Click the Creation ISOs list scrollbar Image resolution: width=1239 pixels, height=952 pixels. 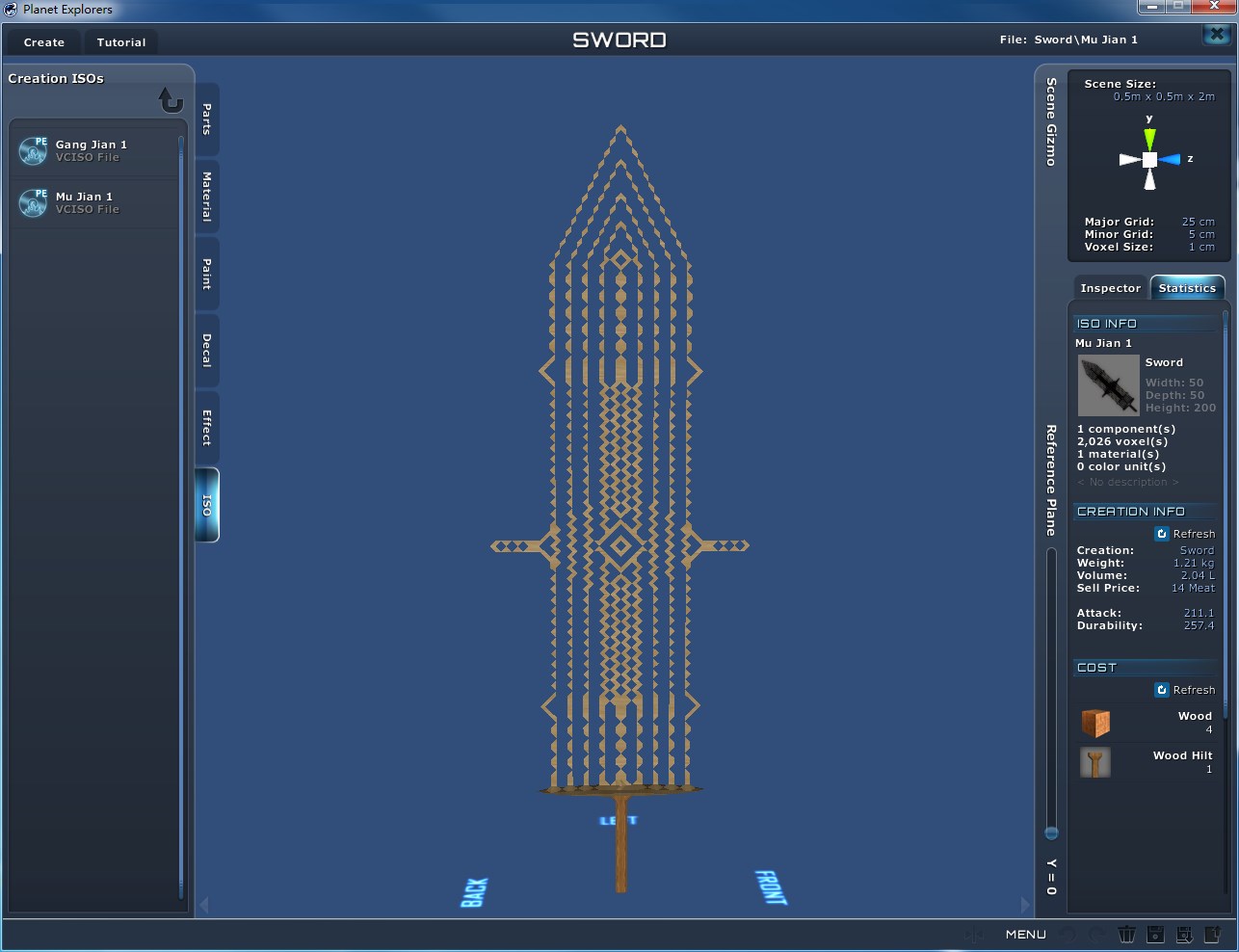point(180,517)
